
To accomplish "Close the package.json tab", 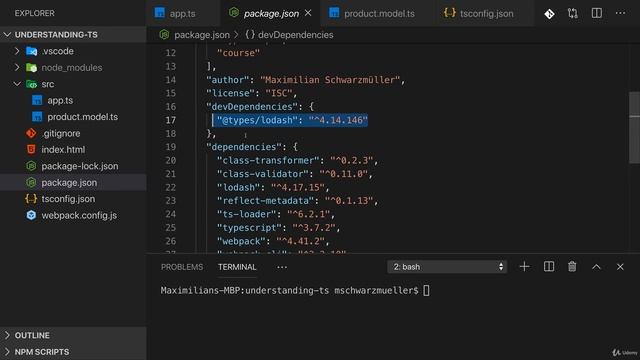I will pos(308,13).
